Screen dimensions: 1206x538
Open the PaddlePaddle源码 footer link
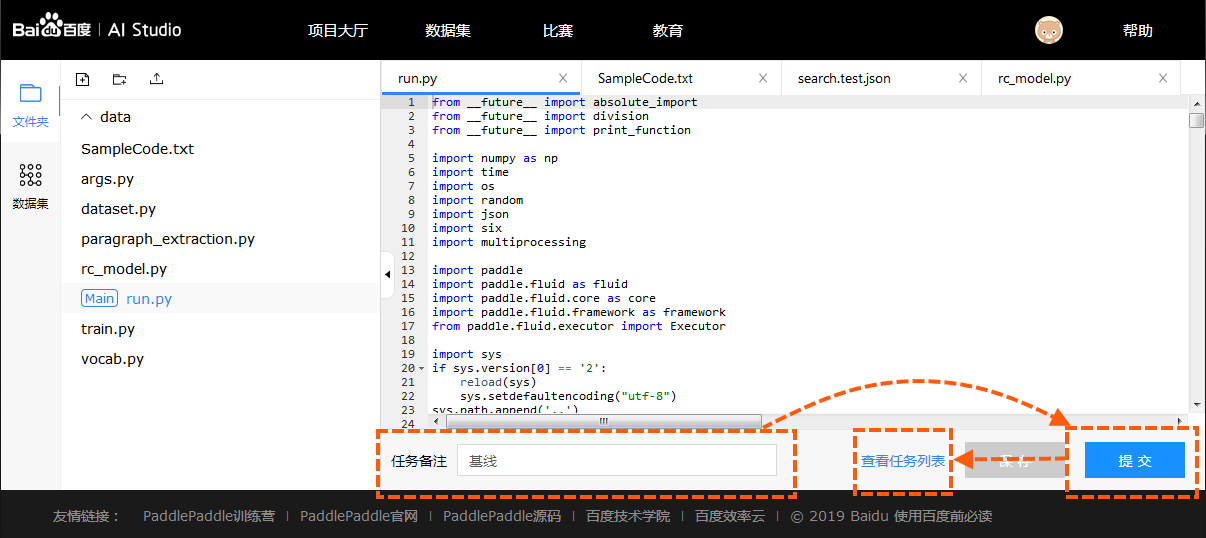[502, 516]
